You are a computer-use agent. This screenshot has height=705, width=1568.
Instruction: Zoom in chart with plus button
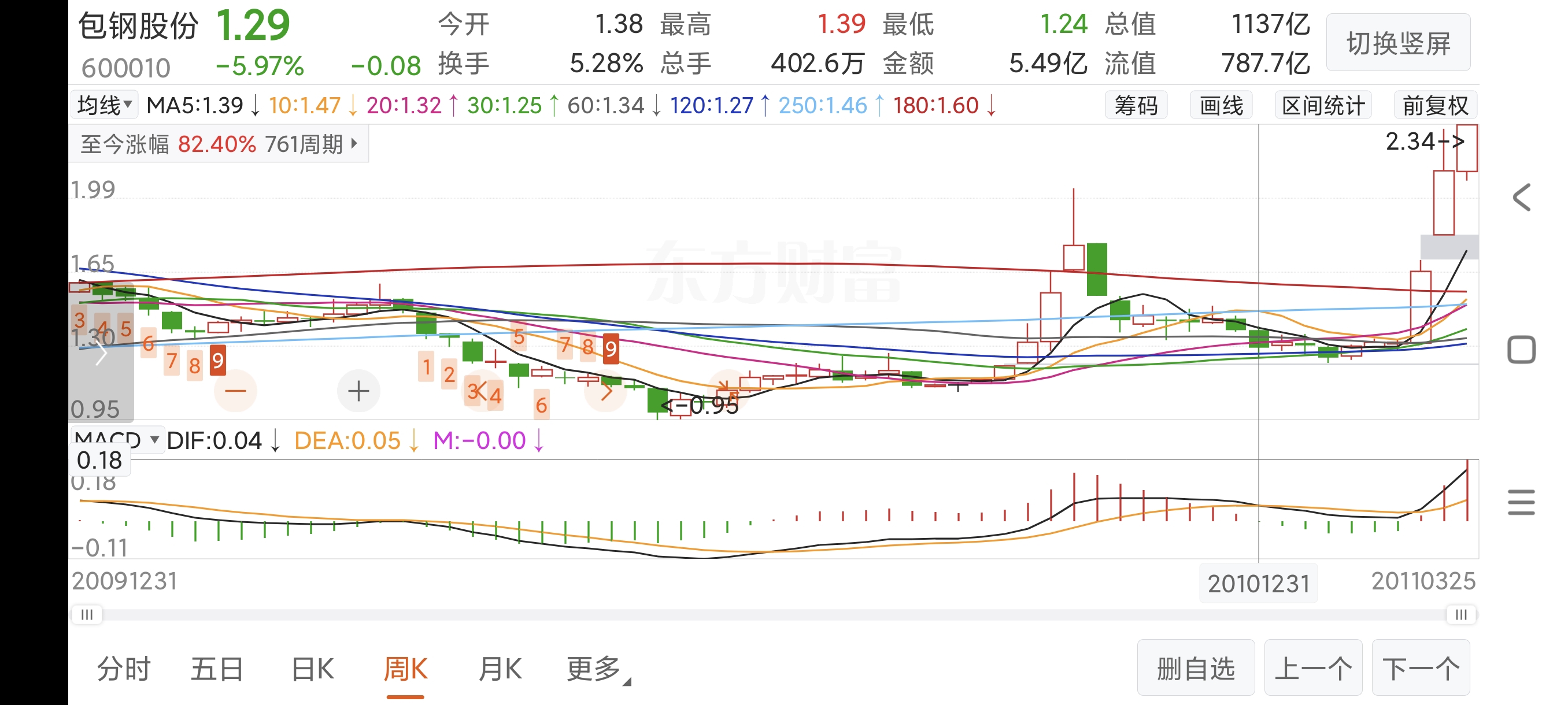(x=358, y=391)
